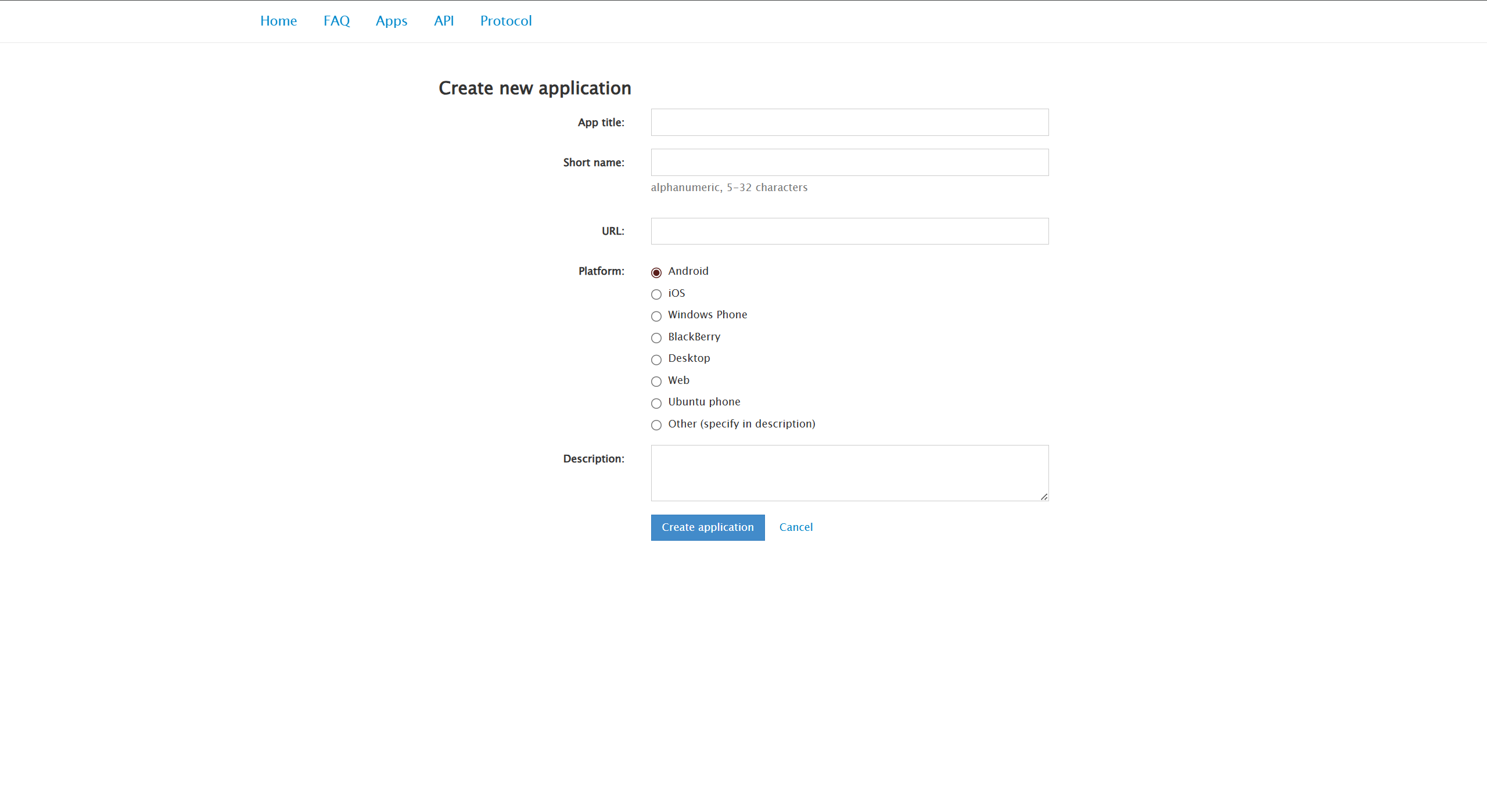Choose the Desktop platform option
This screenshot has width=1487, height=812.
[656, 360]
